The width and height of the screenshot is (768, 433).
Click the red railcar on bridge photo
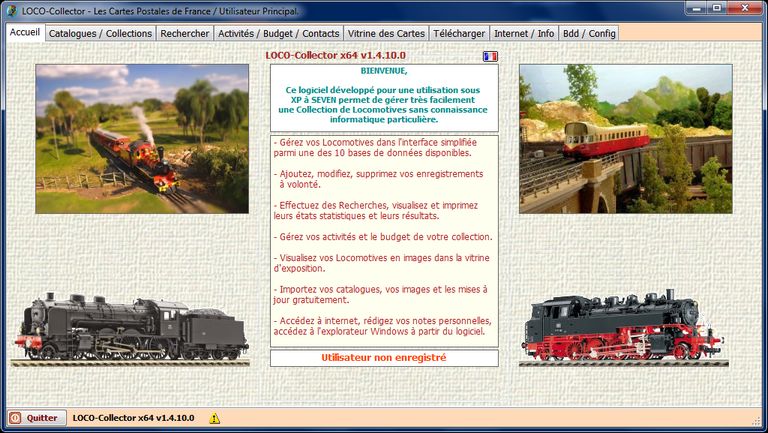coord(626,139)
